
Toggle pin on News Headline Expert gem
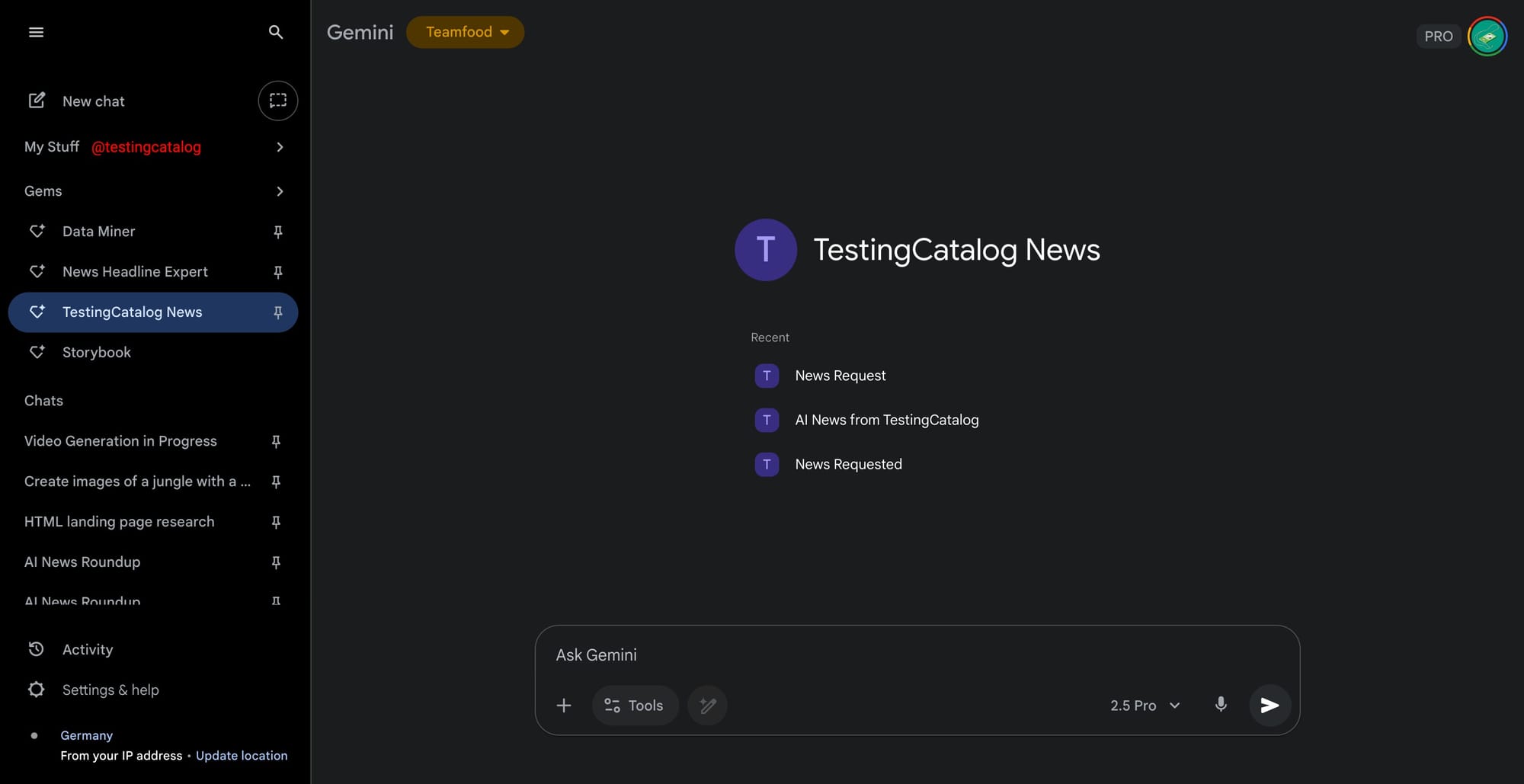click(278, 272)
